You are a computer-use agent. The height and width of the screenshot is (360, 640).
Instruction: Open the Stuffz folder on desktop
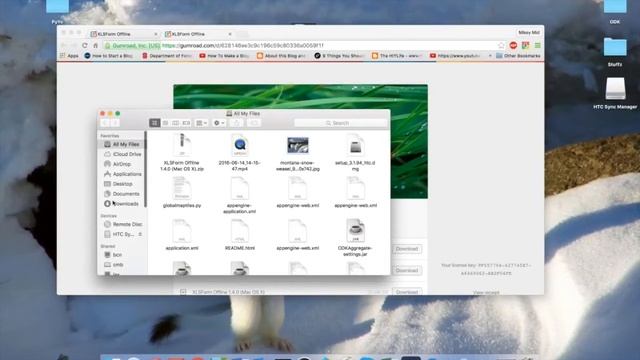[x=615, y=52]
